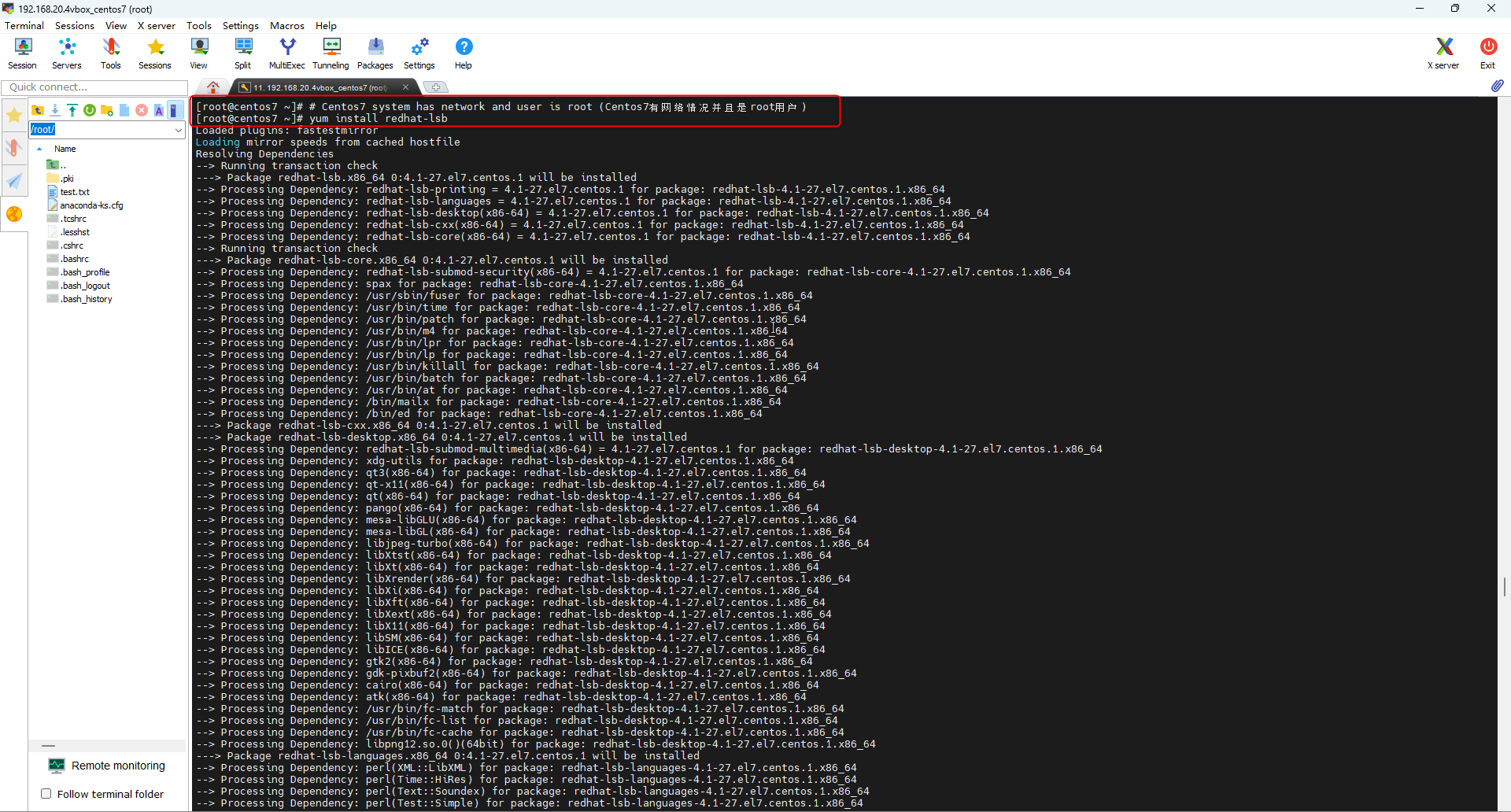Click 'yum install redhat-lsb' command text
The height and width of the screenshot is (812, 1511).
click(379, 119)
